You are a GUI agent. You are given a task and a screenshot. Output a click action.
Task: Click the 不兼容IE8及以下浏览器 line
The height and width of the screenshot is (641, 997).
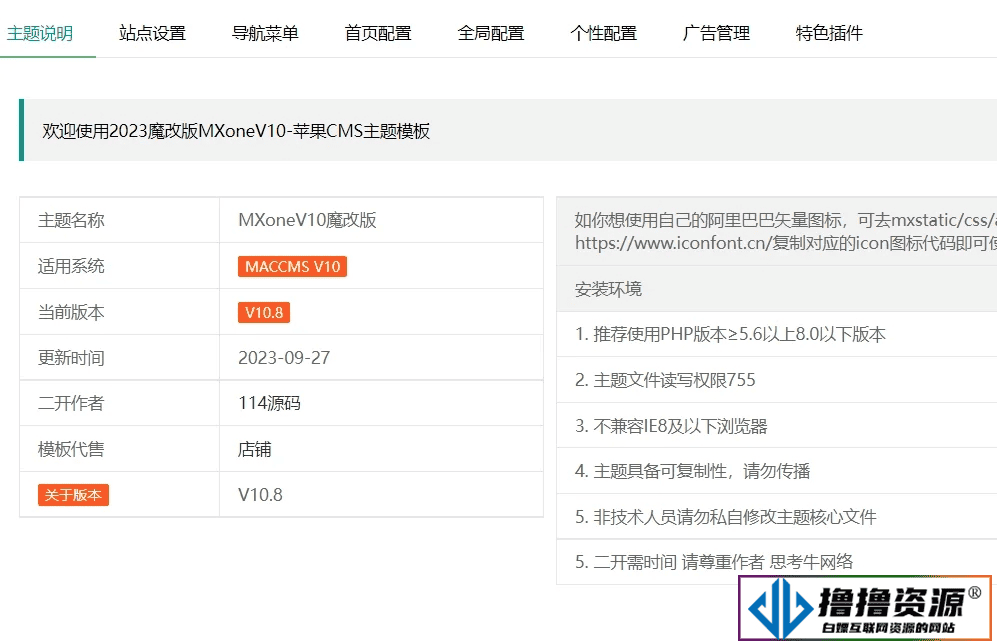671,425
